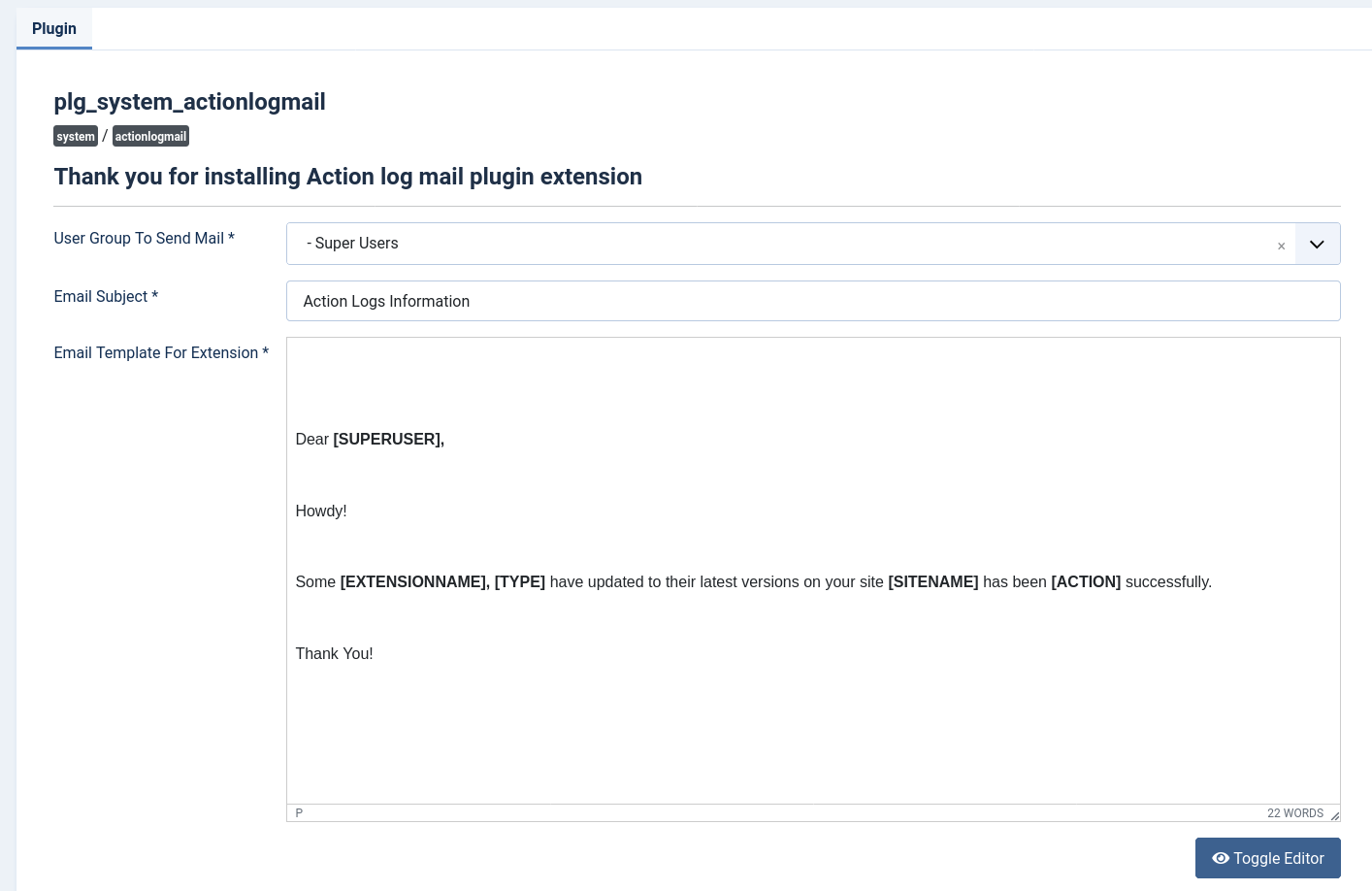The height and width of the screenshot is (891, 1372).
Task: Click the eye icon on Toggle Editor
Action: point(1221,858)
